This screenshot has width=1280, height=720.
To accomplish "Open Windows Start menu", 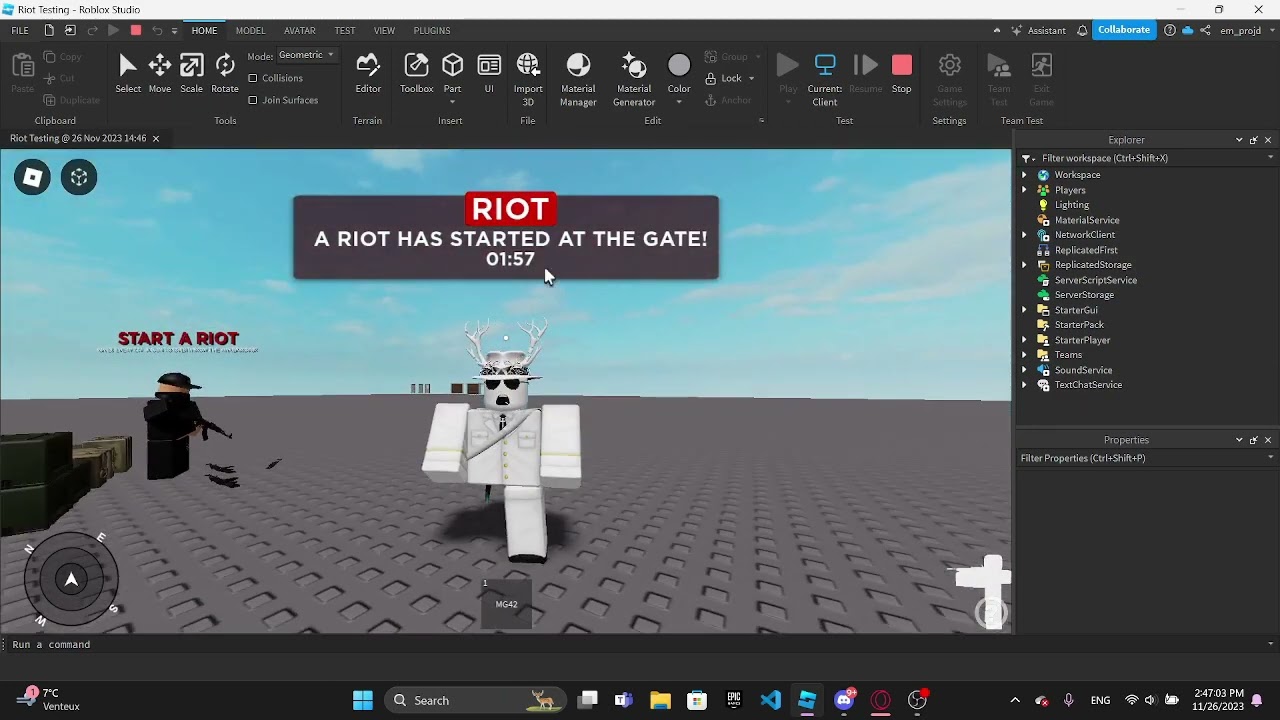I will point(363,700).
